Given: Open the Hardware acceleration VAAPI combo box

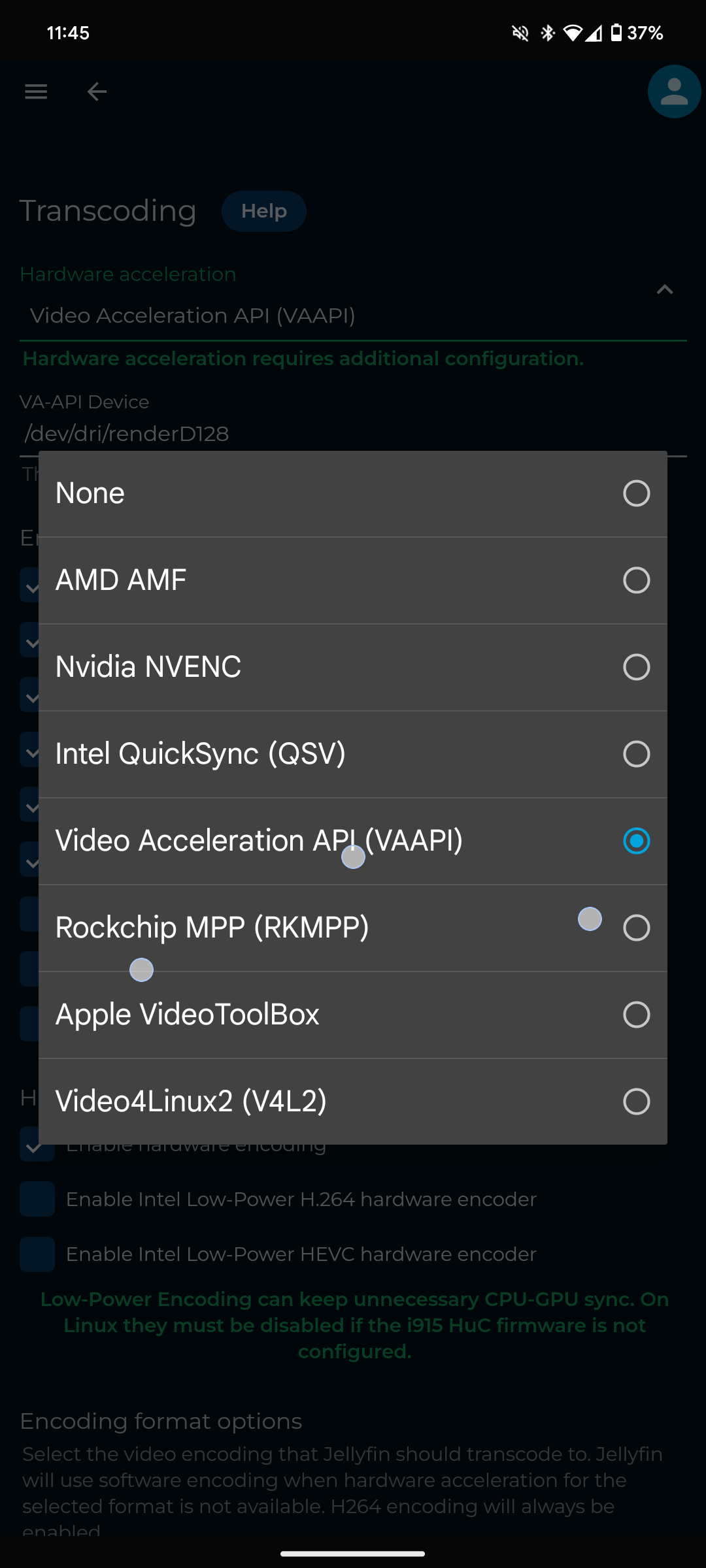Looking at the screenshot, I should point(327,316).
